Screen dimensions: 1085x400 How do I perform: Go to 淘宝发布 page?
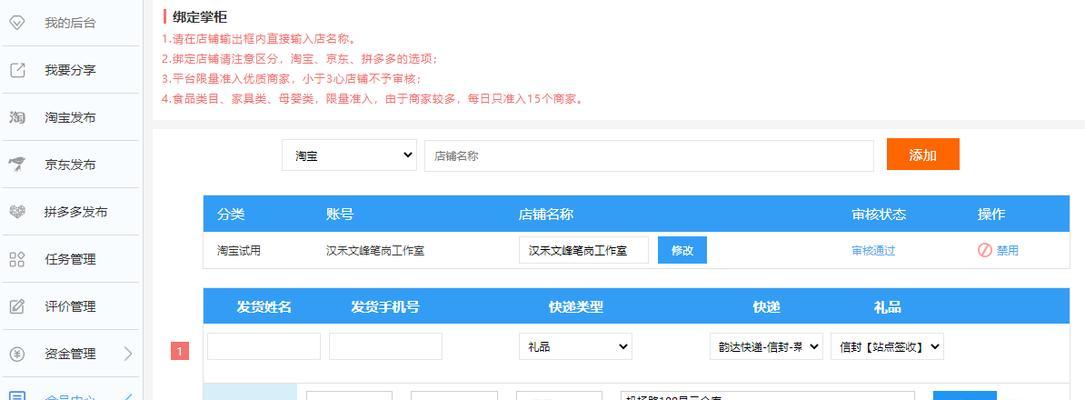coord(70,117)
